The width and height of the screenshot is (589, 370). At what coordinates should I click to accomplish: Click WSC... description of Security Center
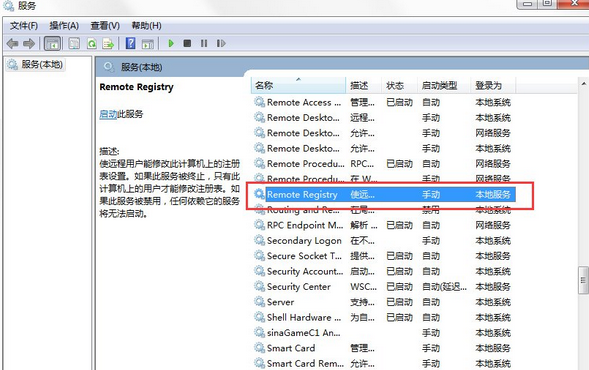[363, 287]
